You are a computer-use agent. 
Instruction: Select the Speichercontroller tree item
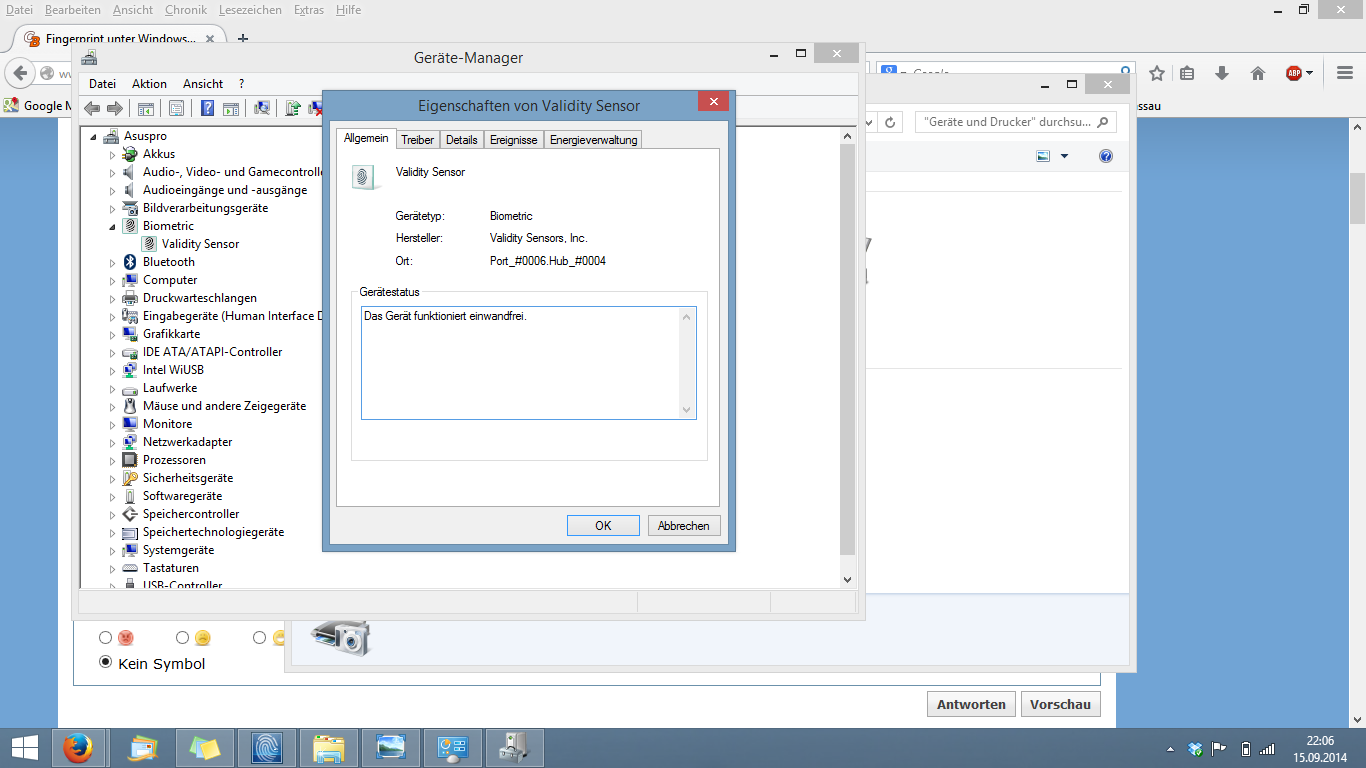tap(191, 514)
